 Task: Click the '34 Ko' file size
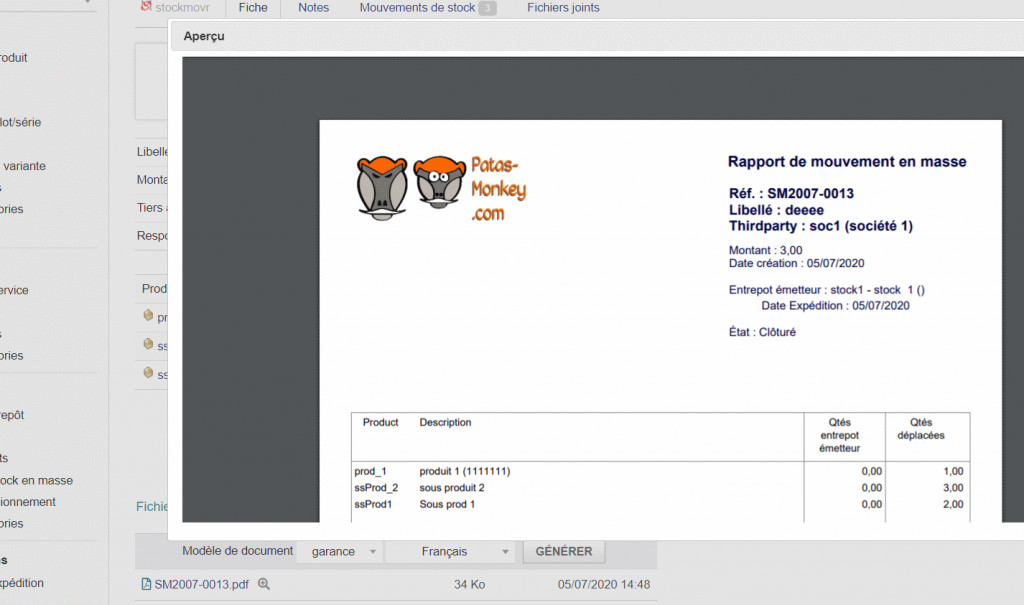[x=470, y=584]
